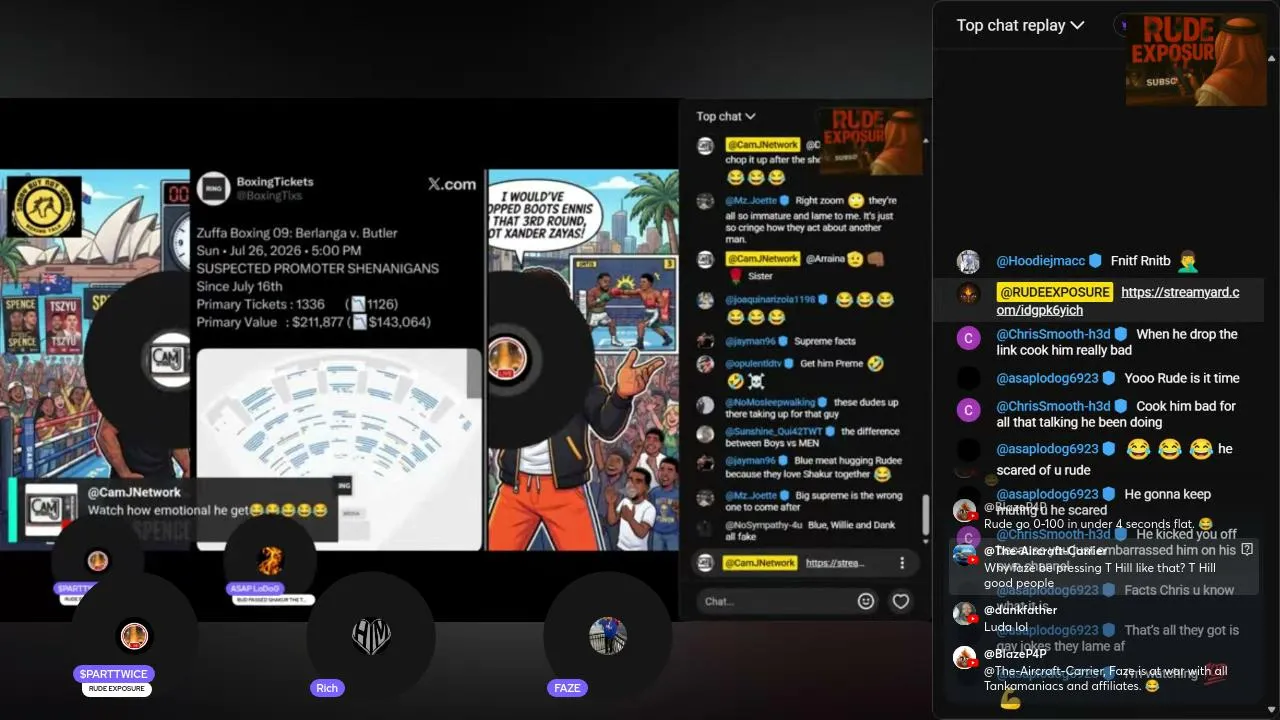
Task: Click ChrisSmooth-h3d's avatar beside "Cook him bad"
Action: pyautogui.click(x=968, y=409)
